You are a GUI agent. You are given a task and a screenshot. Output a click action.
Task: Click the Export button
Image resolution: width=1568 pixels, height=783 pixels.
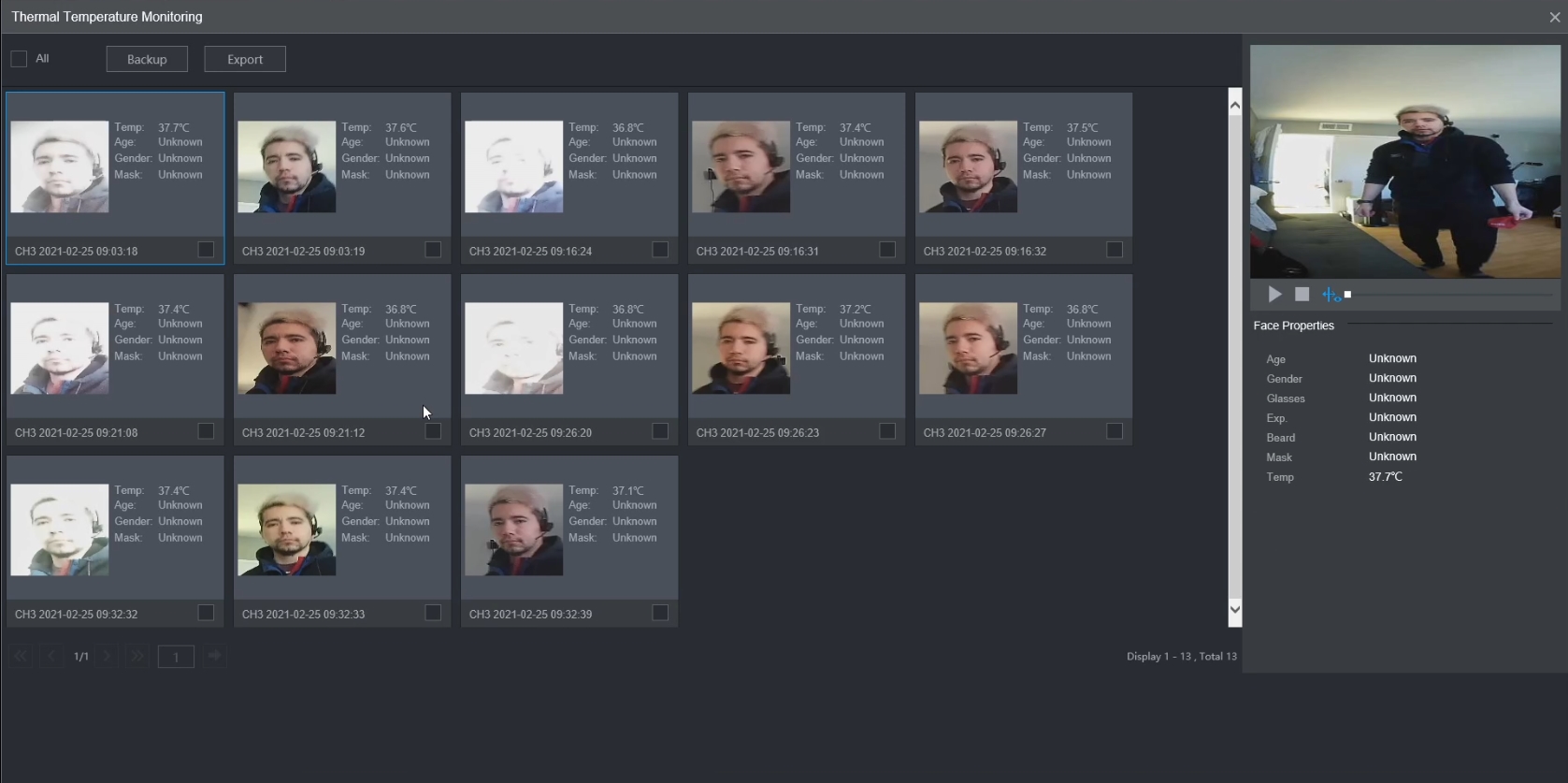[x=245, y=59]
